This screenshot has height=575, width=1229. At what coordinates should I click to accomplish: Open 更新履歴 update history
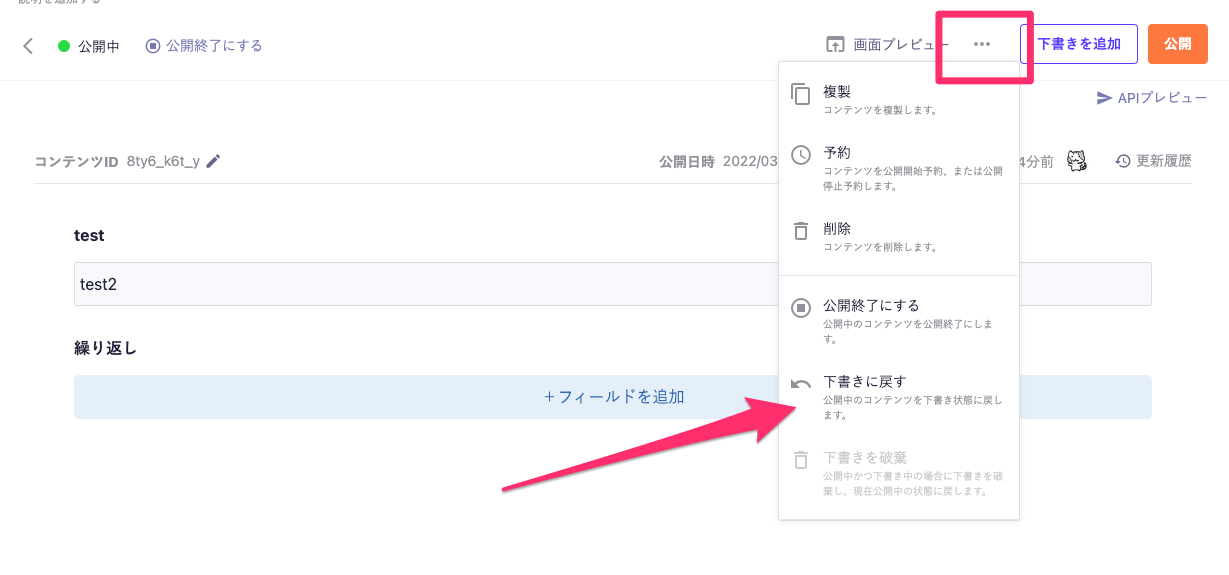pos(1153,161)
